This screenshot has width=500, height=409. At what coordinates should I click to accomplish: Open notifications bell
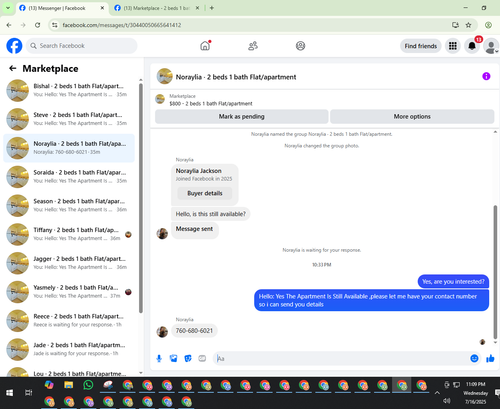(x=472, y=46)
